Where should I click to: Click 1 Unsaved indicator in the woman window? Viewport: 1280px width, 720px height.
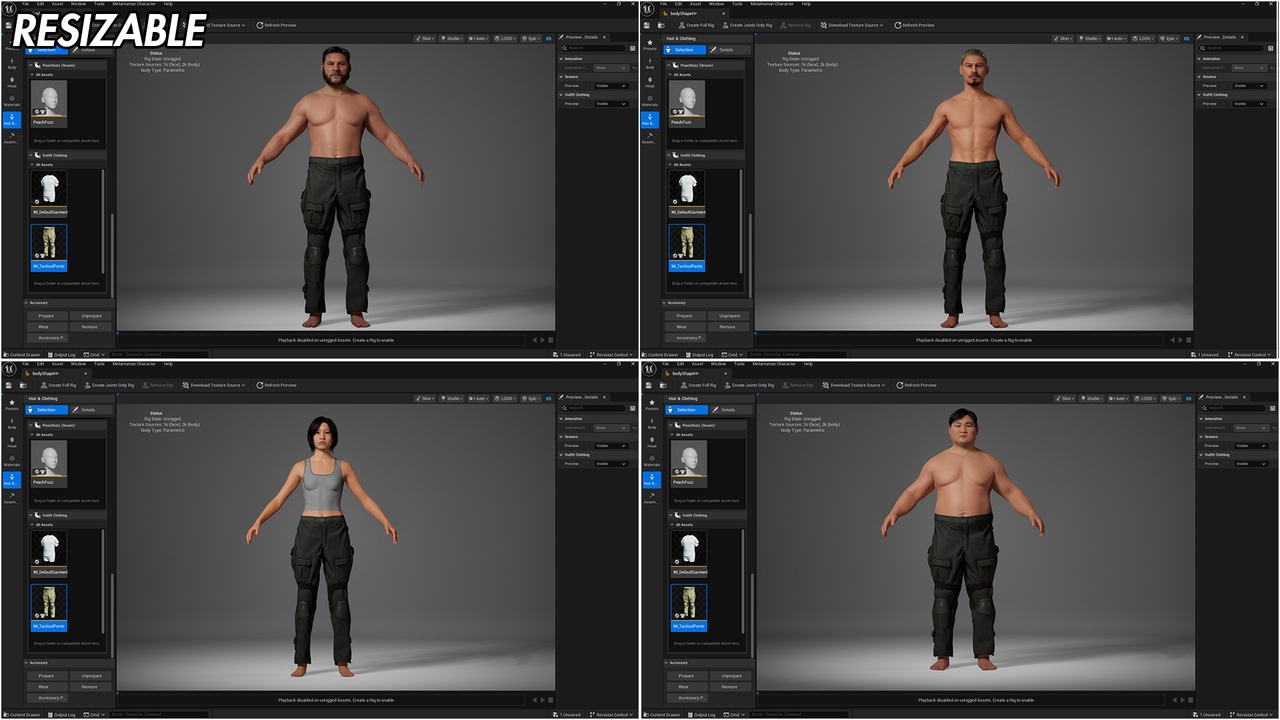[x=569, y=714]
